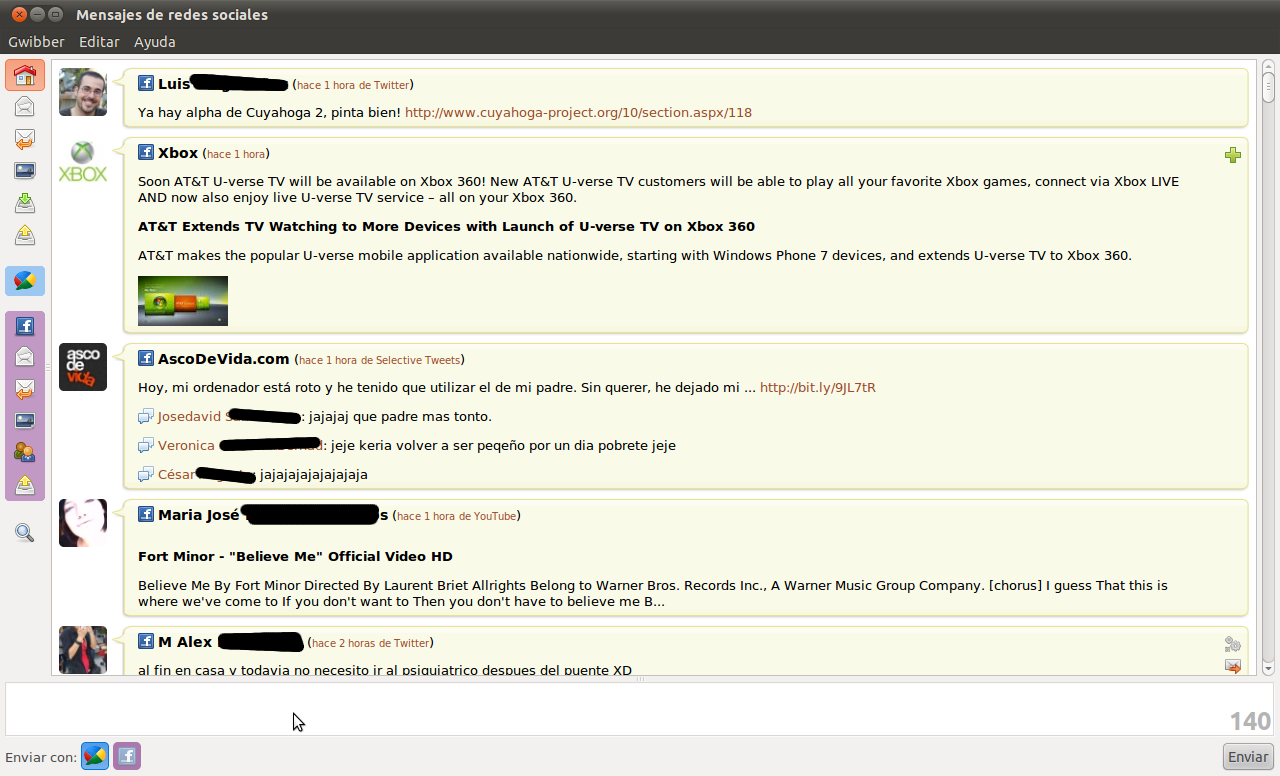Image resolution: width=1280 pixels, height=776 pixels.
Task: Click Facebook icon beside Xbox name
Action: tap(146, 153)
